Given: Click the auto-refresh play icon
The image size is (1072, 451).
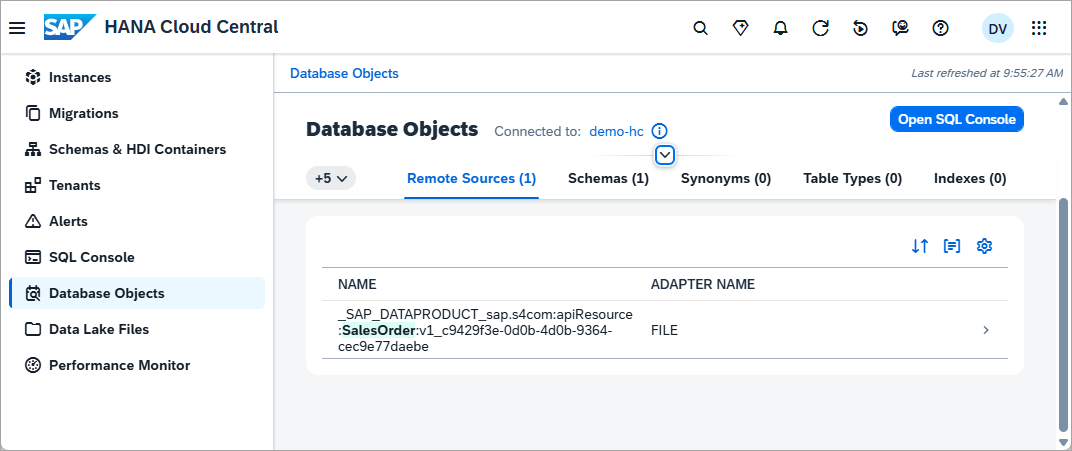Looking at the screenshot, I should 861,28.
